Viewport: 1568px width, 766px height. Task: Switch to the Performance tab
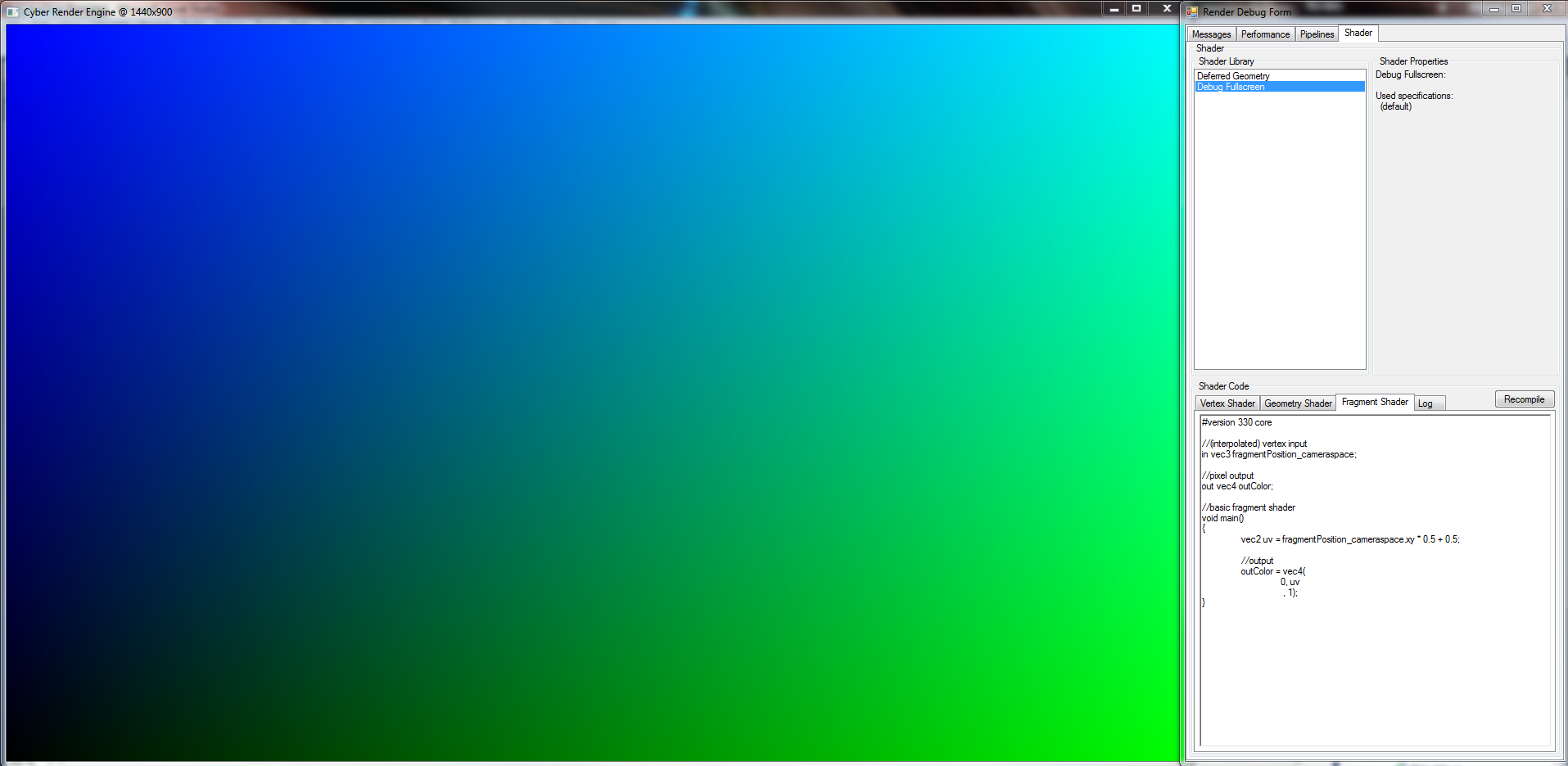1265,34
